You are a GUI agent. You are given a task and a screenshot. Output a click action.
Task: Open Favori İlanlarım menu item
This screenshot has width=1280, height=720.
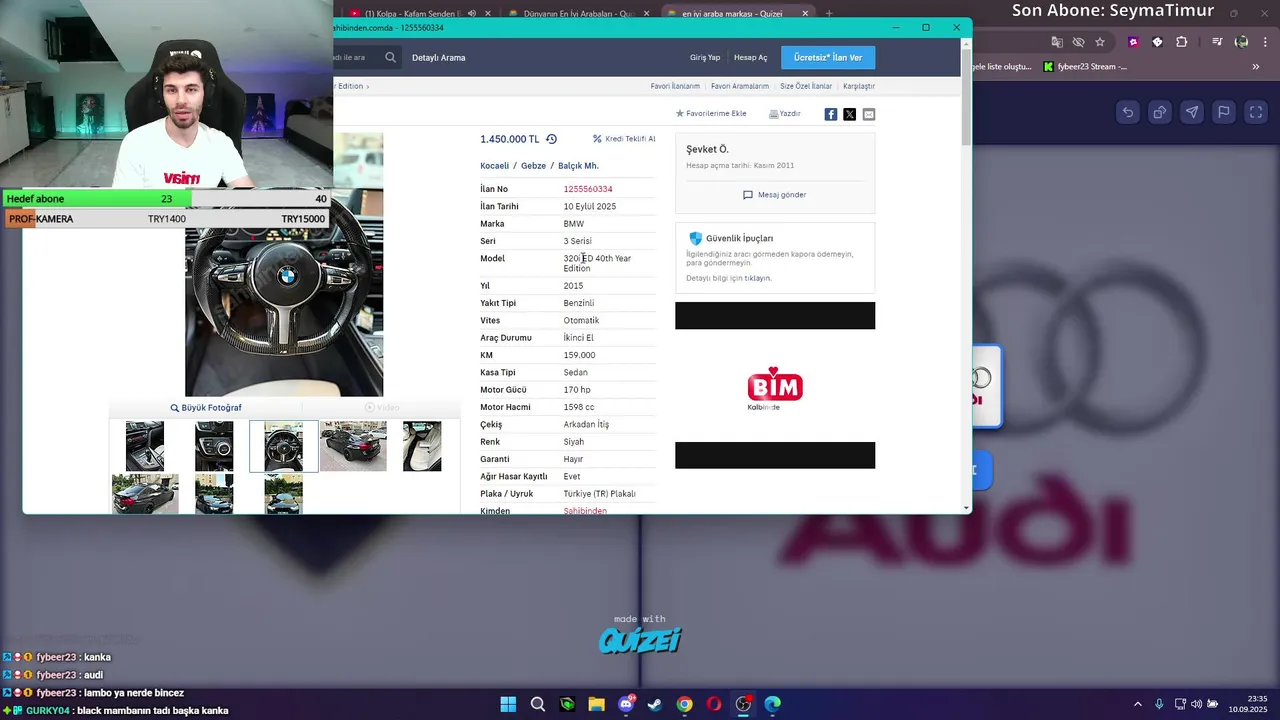coord(675,86)
